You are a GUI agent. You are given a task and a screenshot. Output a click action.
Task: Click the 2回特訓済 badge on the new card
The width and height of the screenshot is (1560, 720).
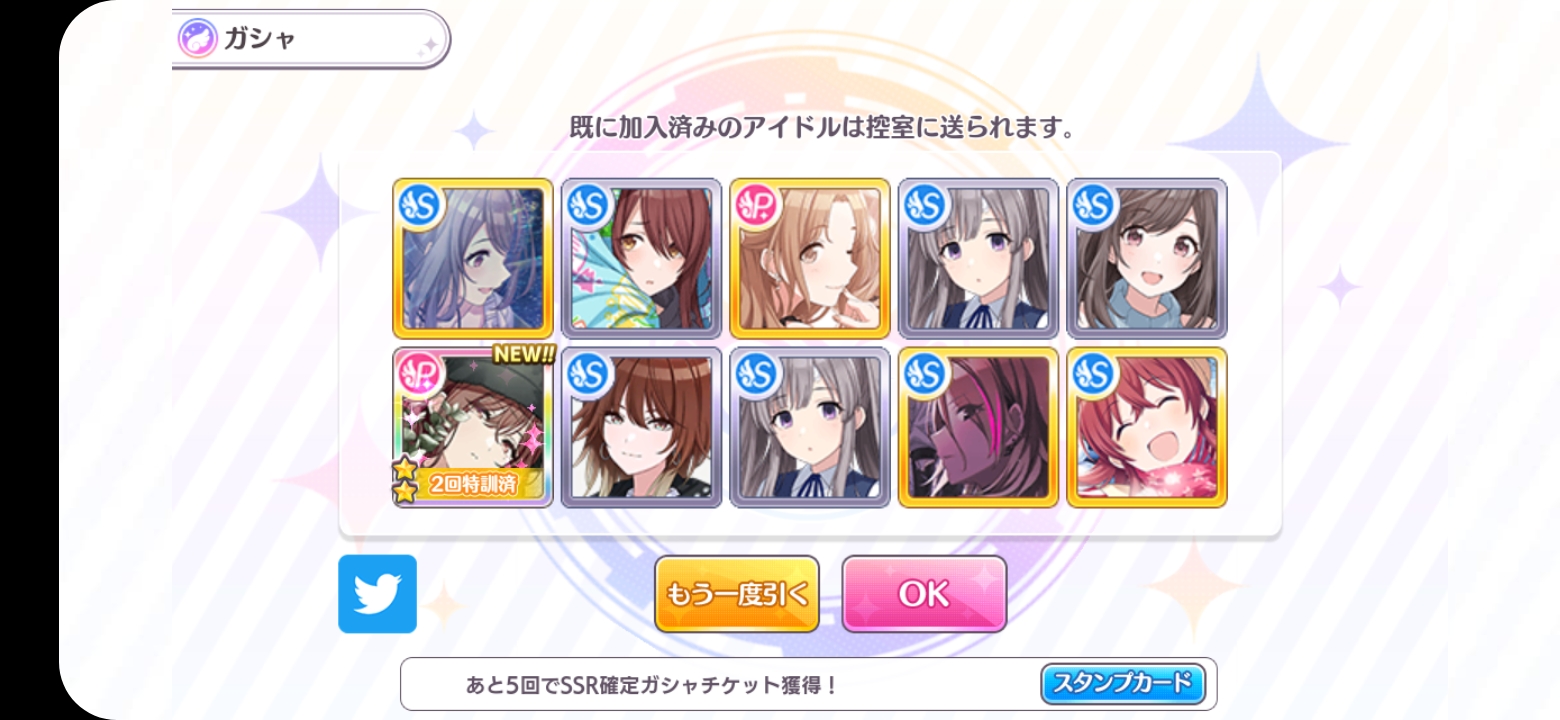point(474,485)
